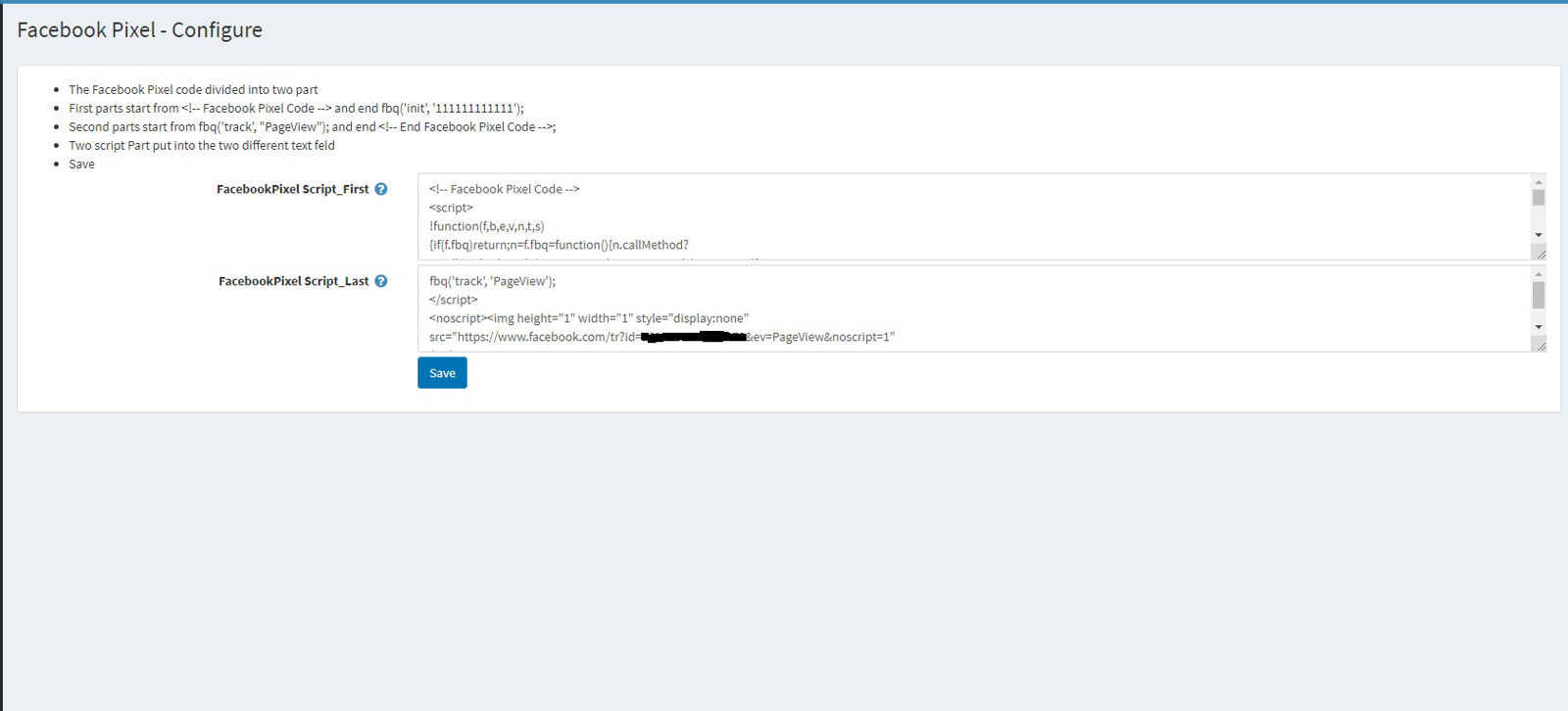1568x711 pixels.
Task: Click scroll-up arrow in Script_First text area
Action: click(1539, 182)
